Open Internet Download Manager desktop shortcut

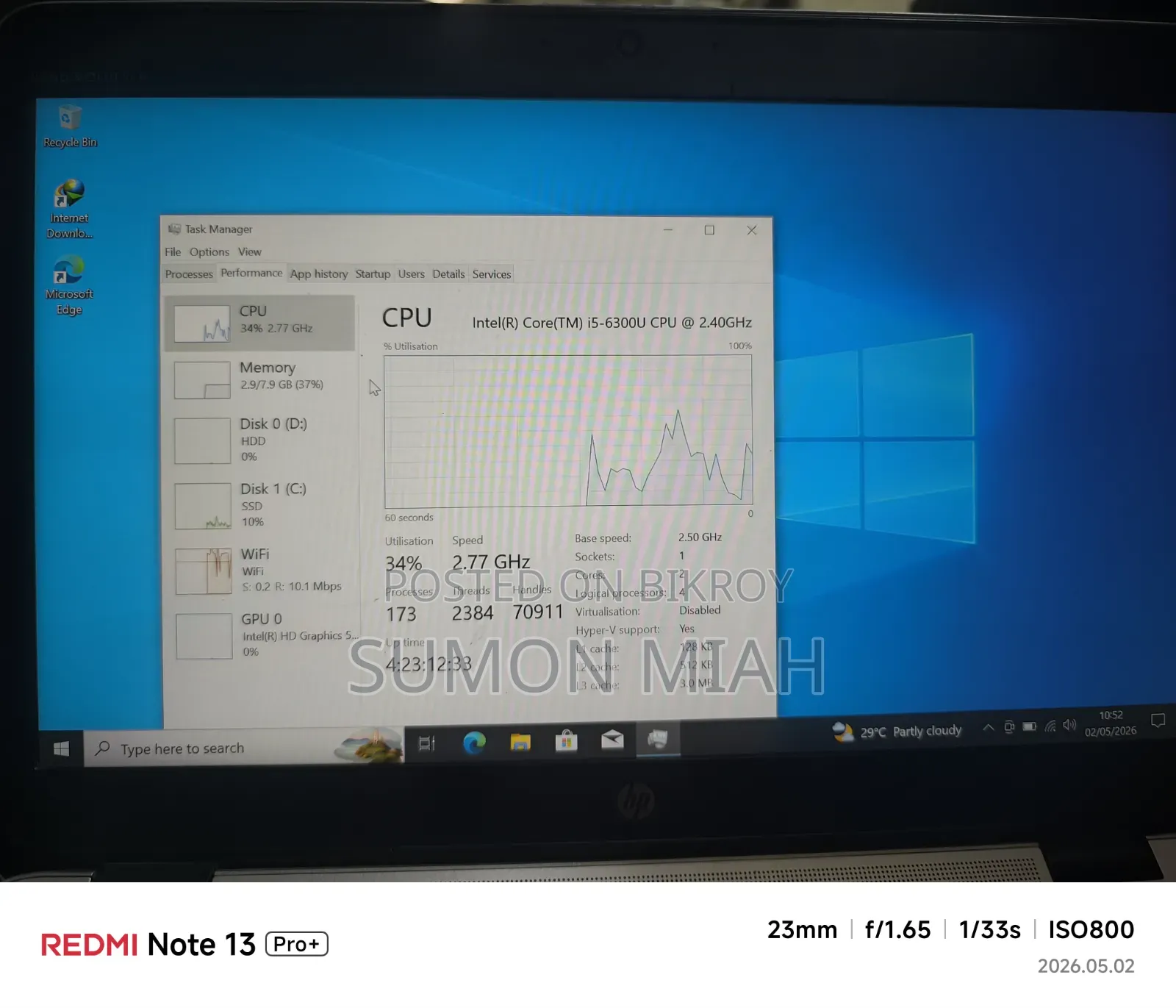(69, 210)
